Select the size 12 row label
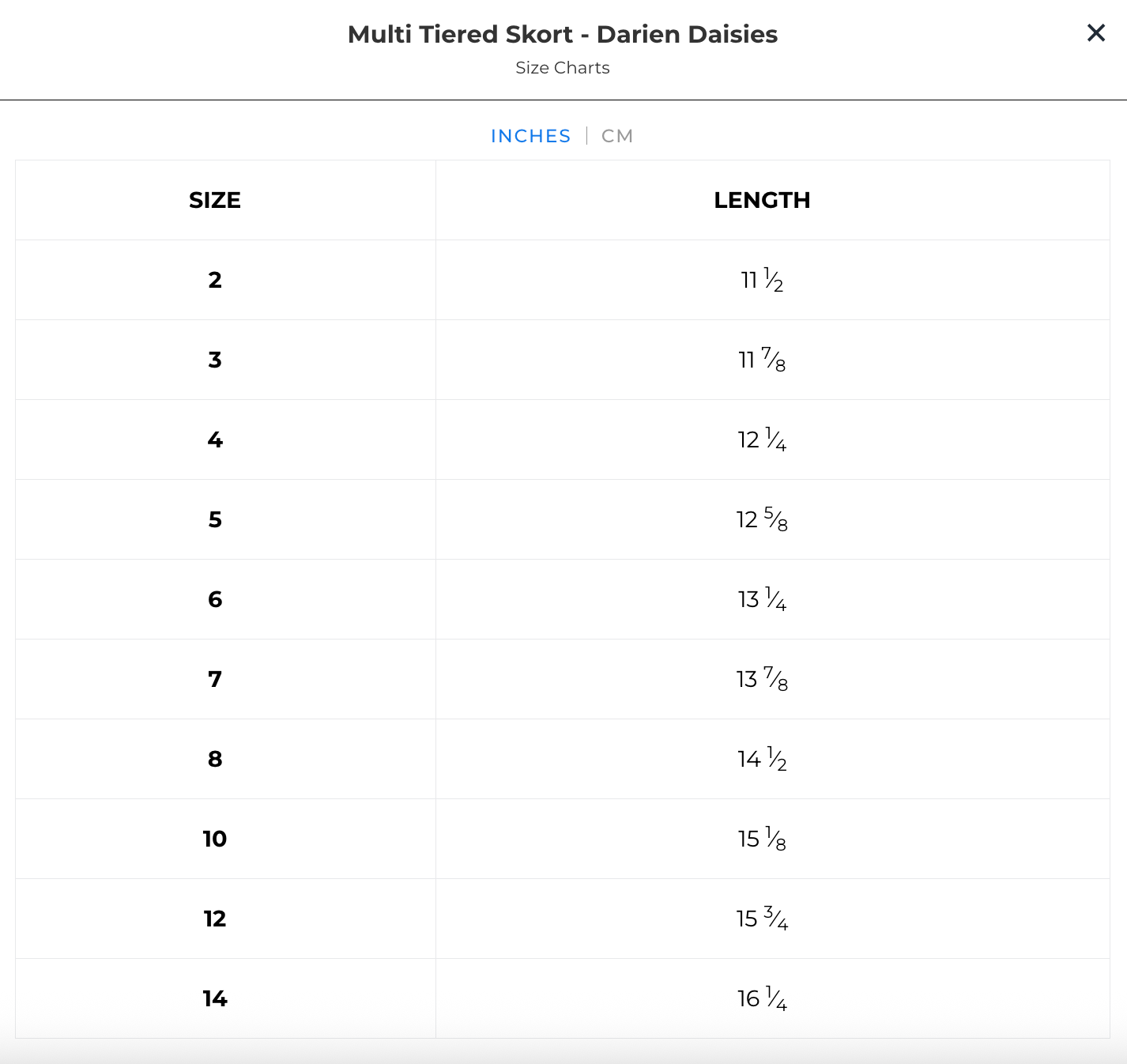This screenshot has height=1064, width=1127. (215, 919)
